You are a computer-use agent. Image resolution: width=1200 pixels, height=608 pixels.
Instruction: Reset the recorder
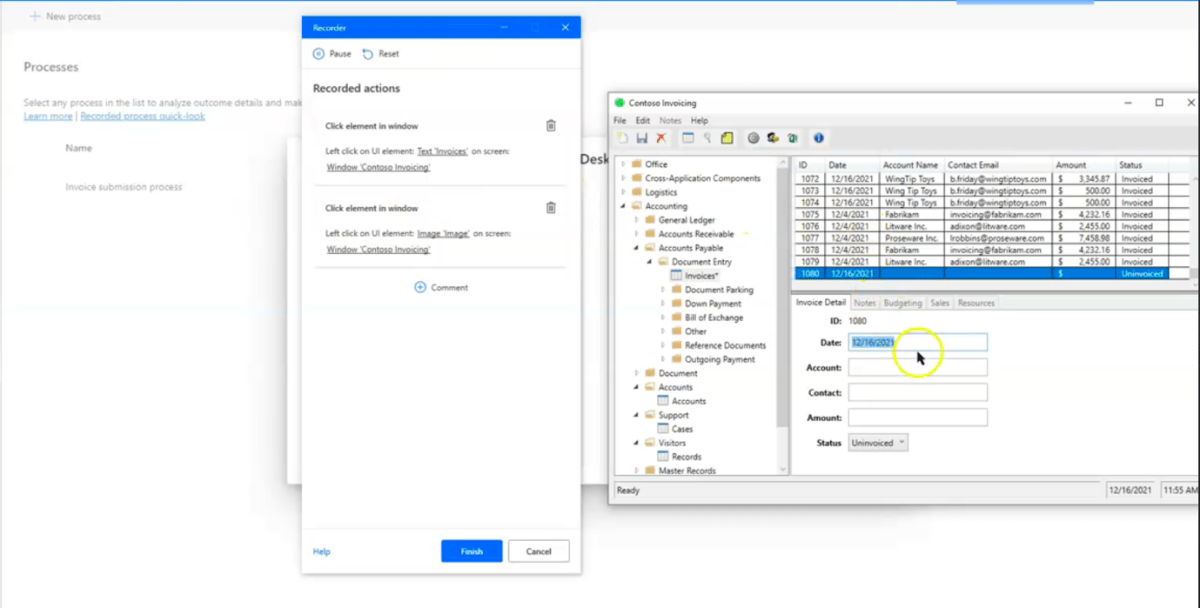(380, 54)
